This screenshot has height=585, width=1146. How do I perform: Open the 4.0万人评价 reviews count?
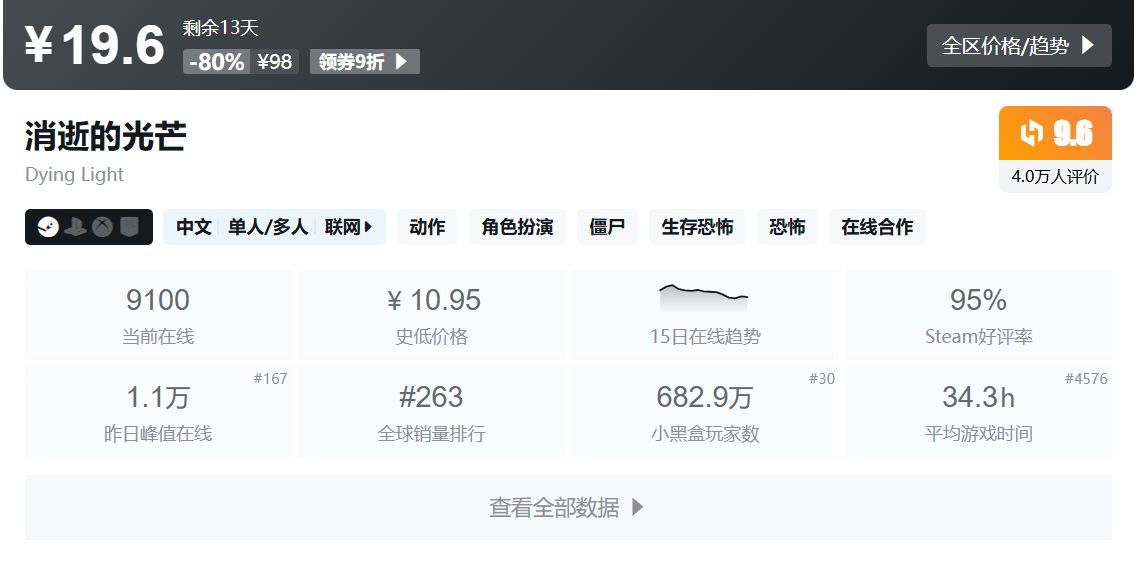pyautogui.click(x=1055, y=176)
